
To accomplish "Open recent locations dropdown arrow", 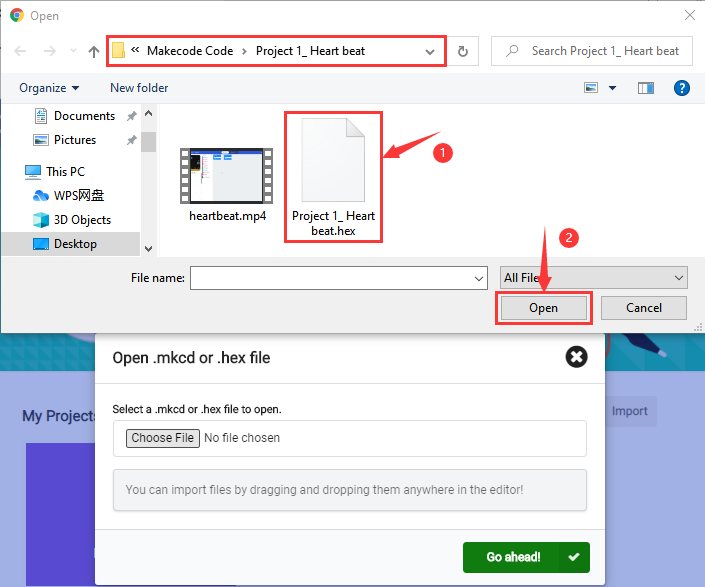I will (x=73, y=51).
